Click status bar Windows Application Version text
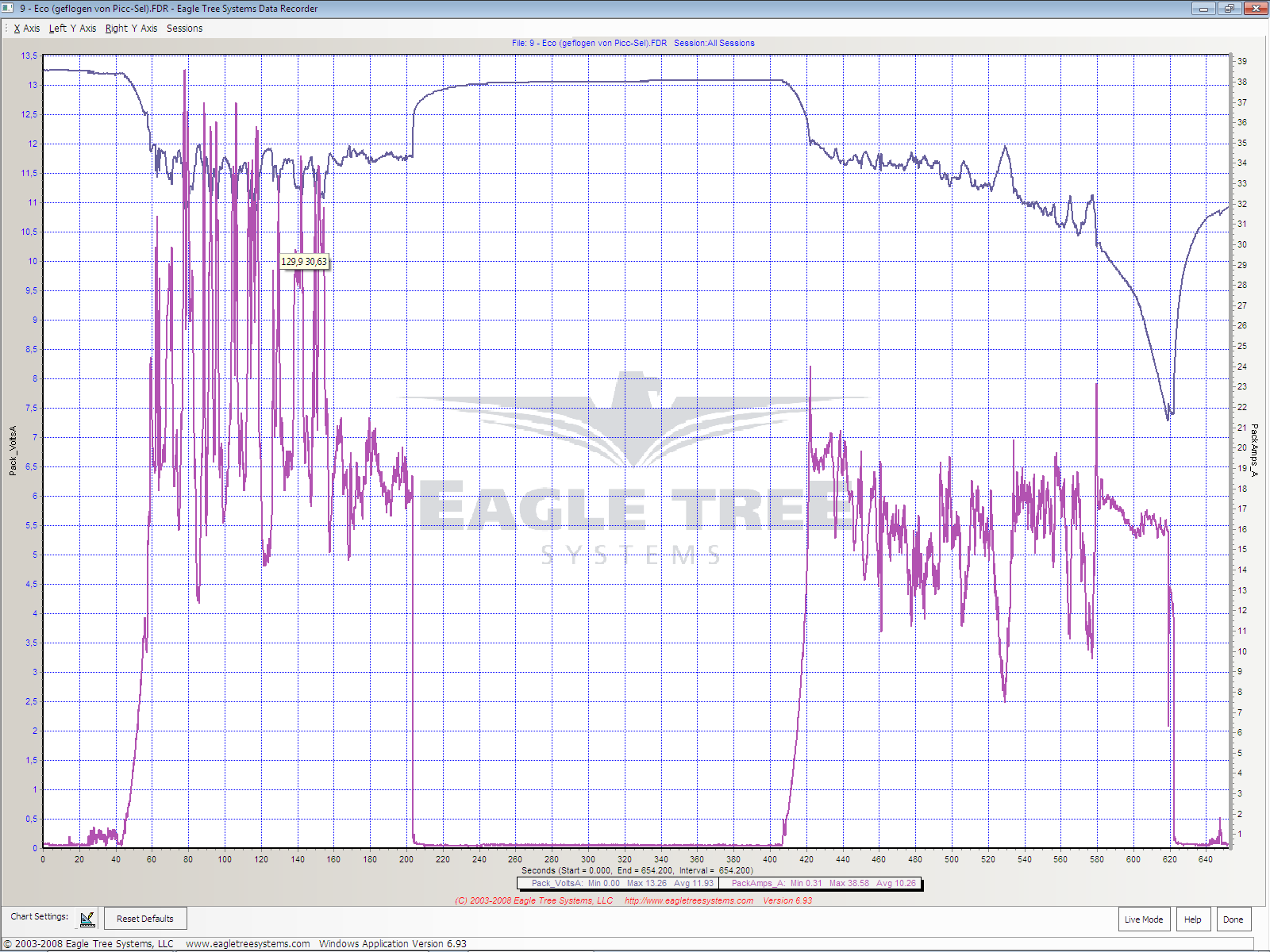The height and width of the screenshot is (952, 1270). point(393,944)
